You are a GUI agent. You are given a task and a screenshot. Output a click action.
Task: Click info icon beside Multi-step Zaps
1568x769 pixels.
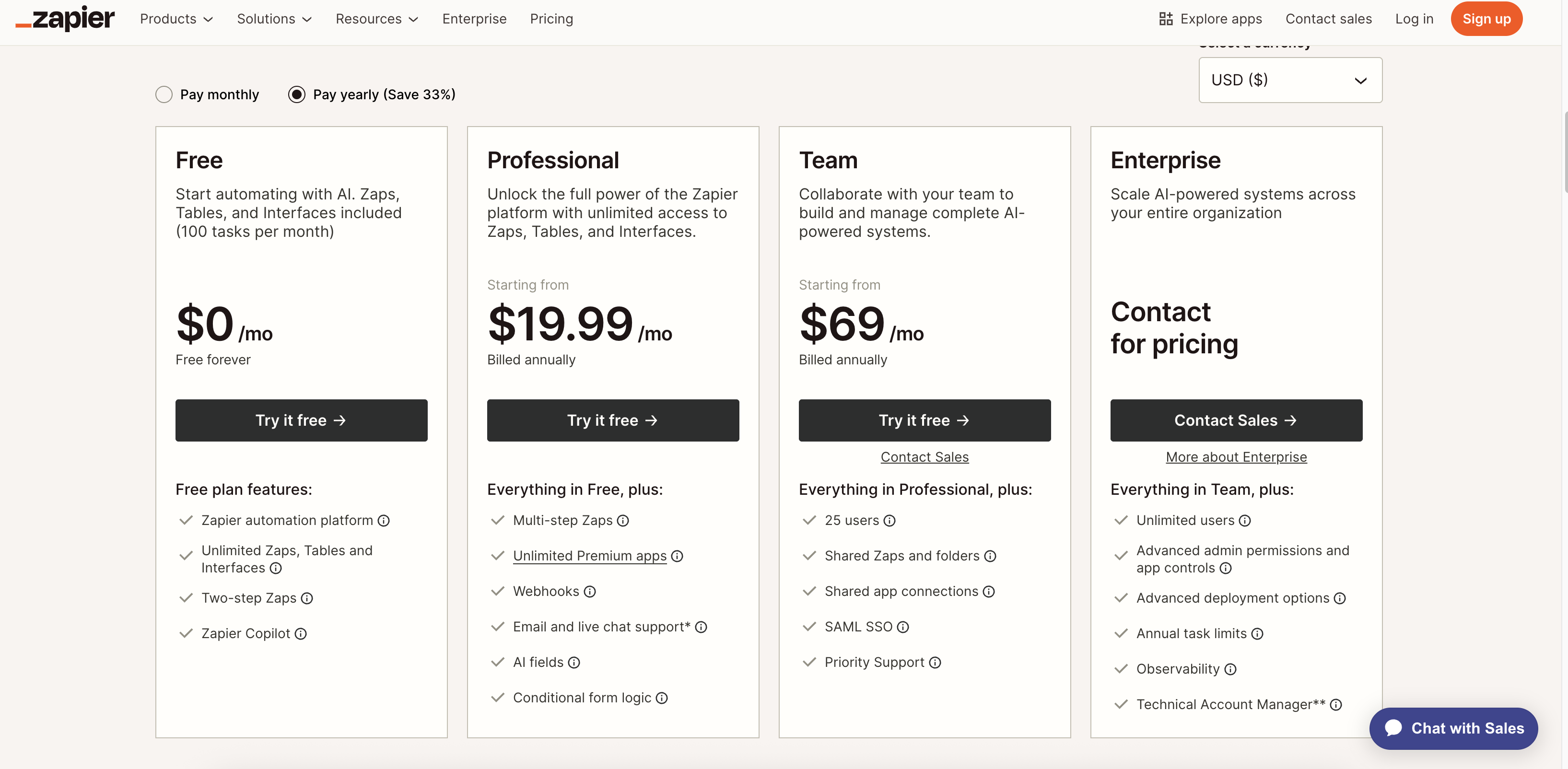point(623,521)
